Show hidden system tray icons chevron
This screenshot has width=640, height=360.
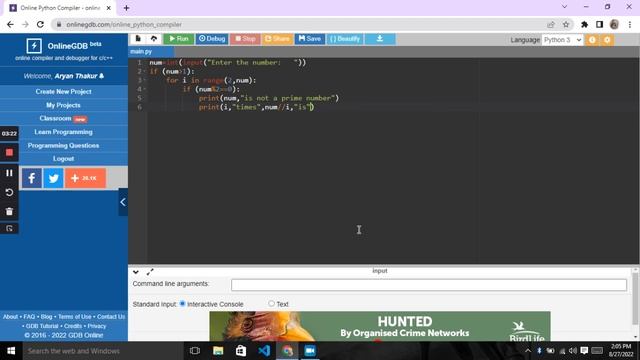[x=528, y=351]
